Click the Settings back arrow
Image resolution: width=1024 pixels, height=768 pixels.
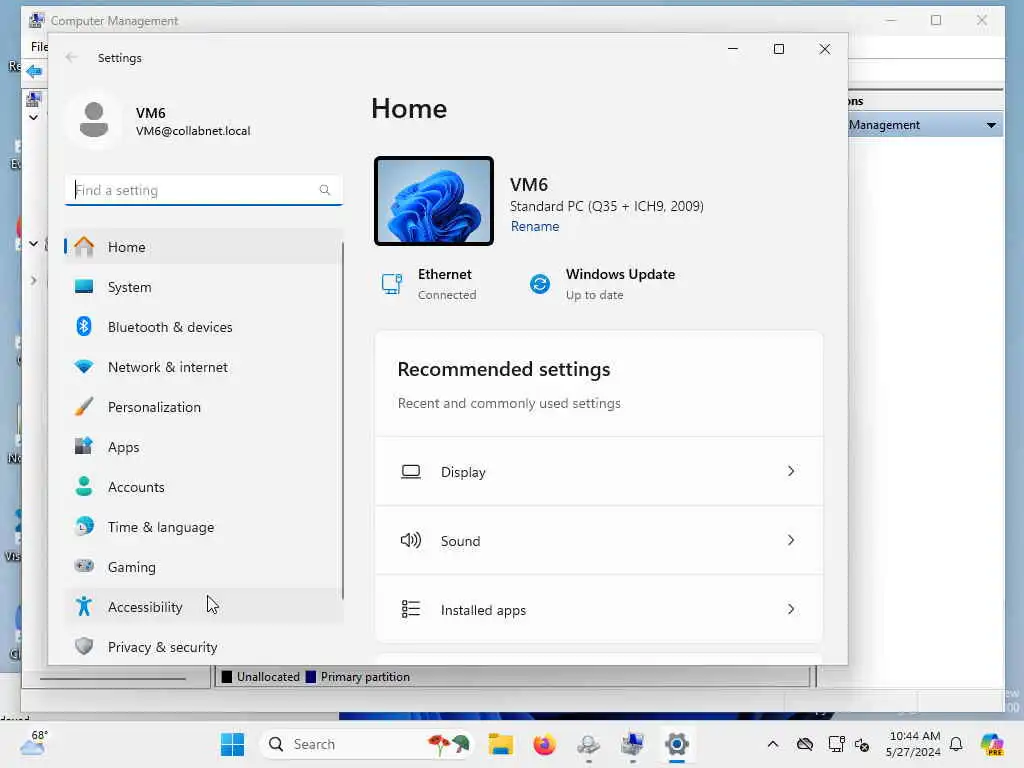[71, 57]
